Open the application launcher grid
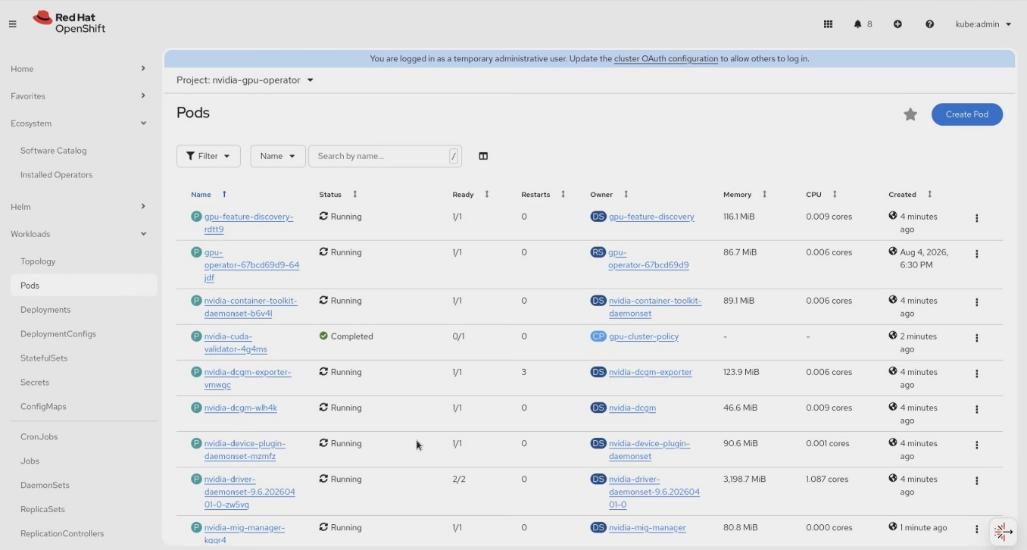The image size is (1027, 550). coord(828,24)
